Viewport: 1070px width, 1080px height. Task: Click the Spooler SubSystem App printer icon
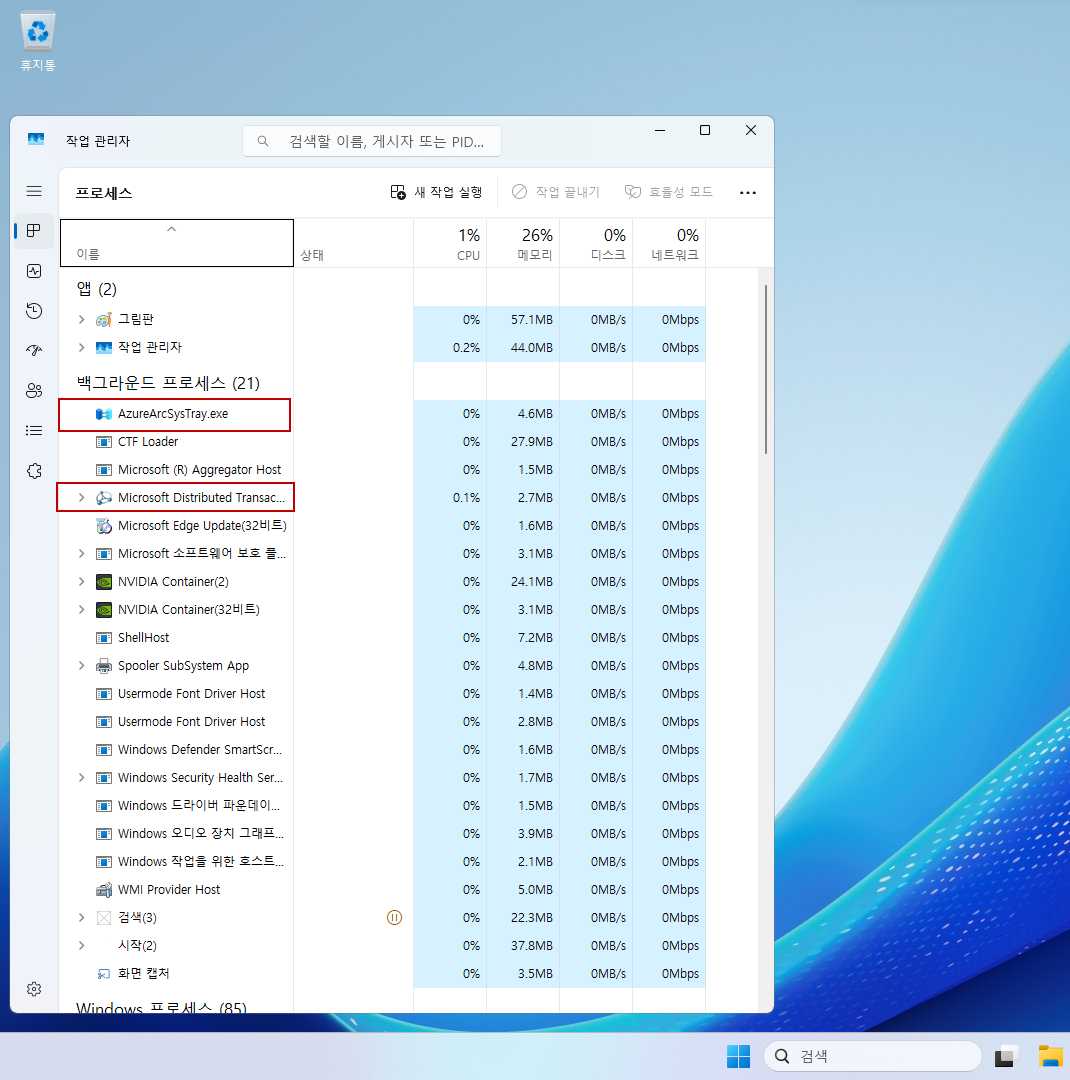click(103, 666)
